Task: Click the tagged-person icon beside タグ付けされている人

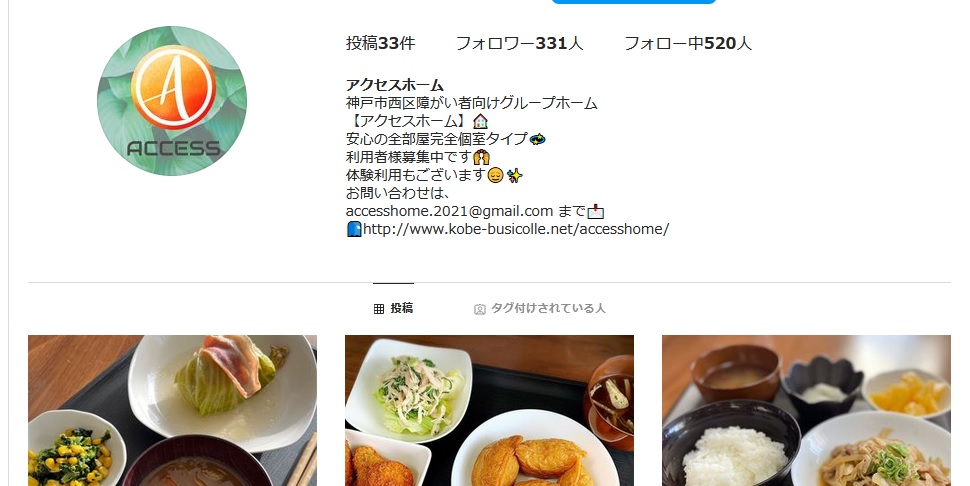Action: 479,309
